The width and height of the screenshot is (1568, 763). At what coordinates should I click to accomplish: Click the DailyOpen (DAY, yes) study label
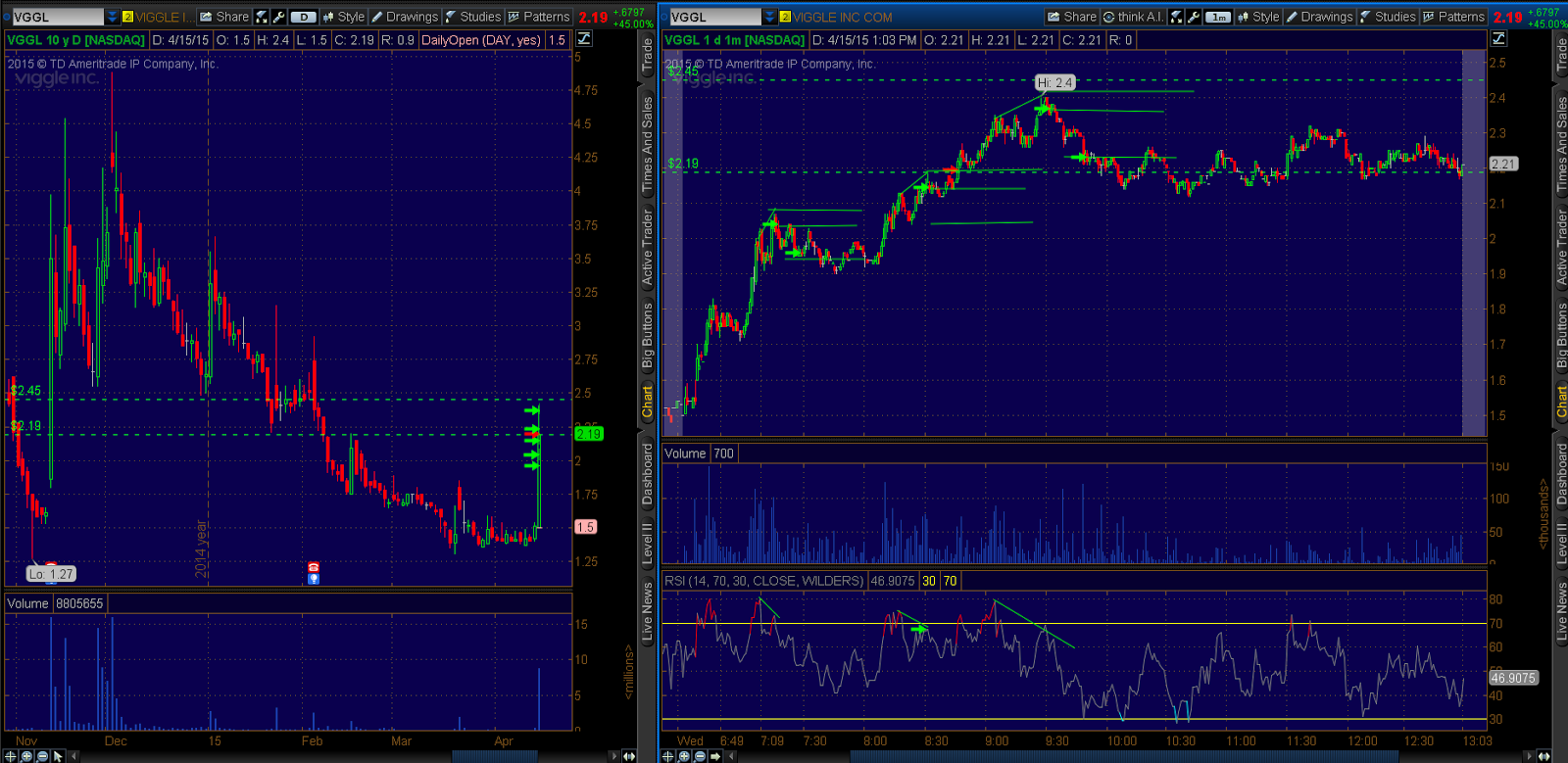481,40
